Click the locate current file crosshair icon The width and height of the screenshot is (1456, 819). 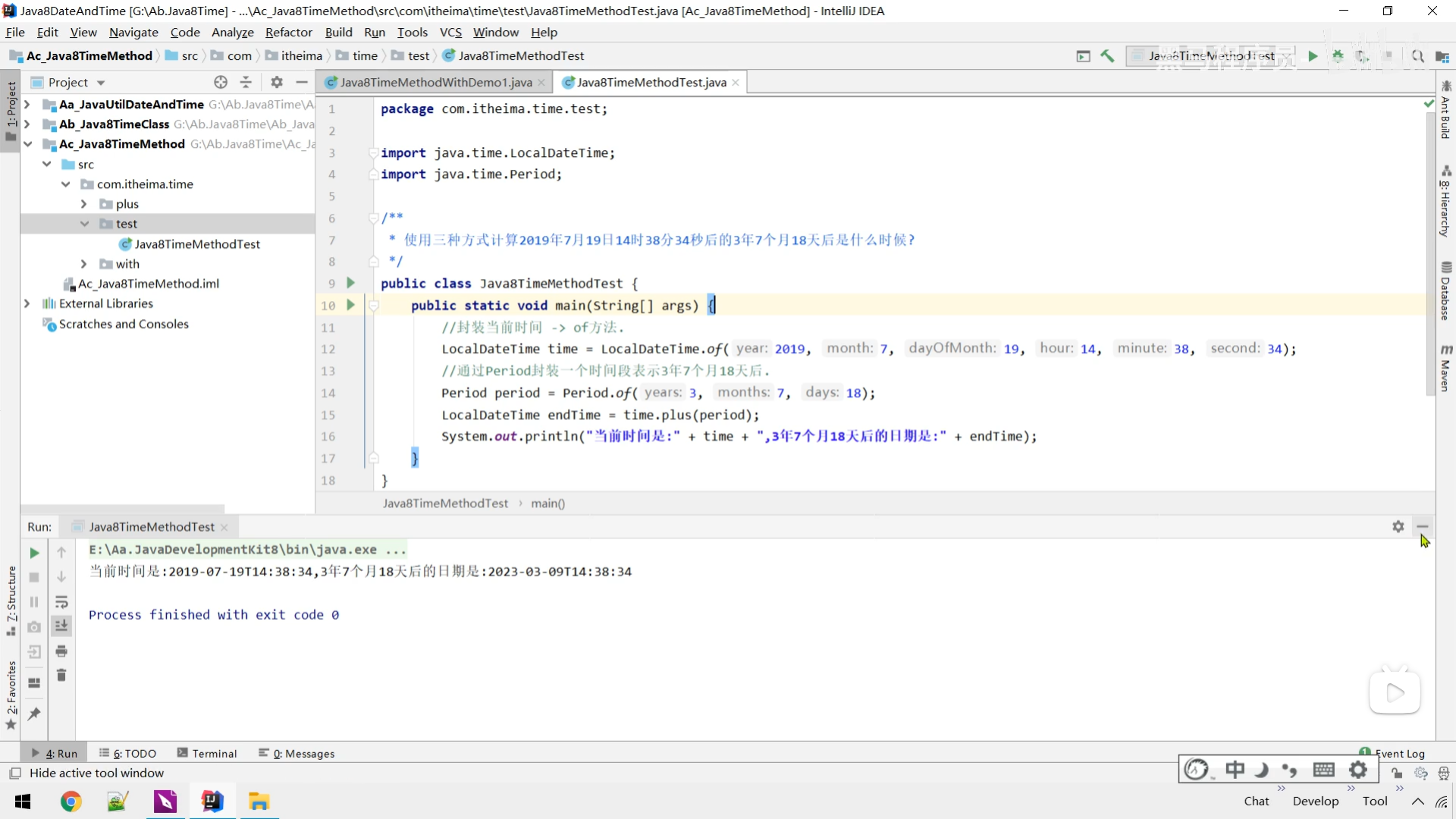[221, 82]
